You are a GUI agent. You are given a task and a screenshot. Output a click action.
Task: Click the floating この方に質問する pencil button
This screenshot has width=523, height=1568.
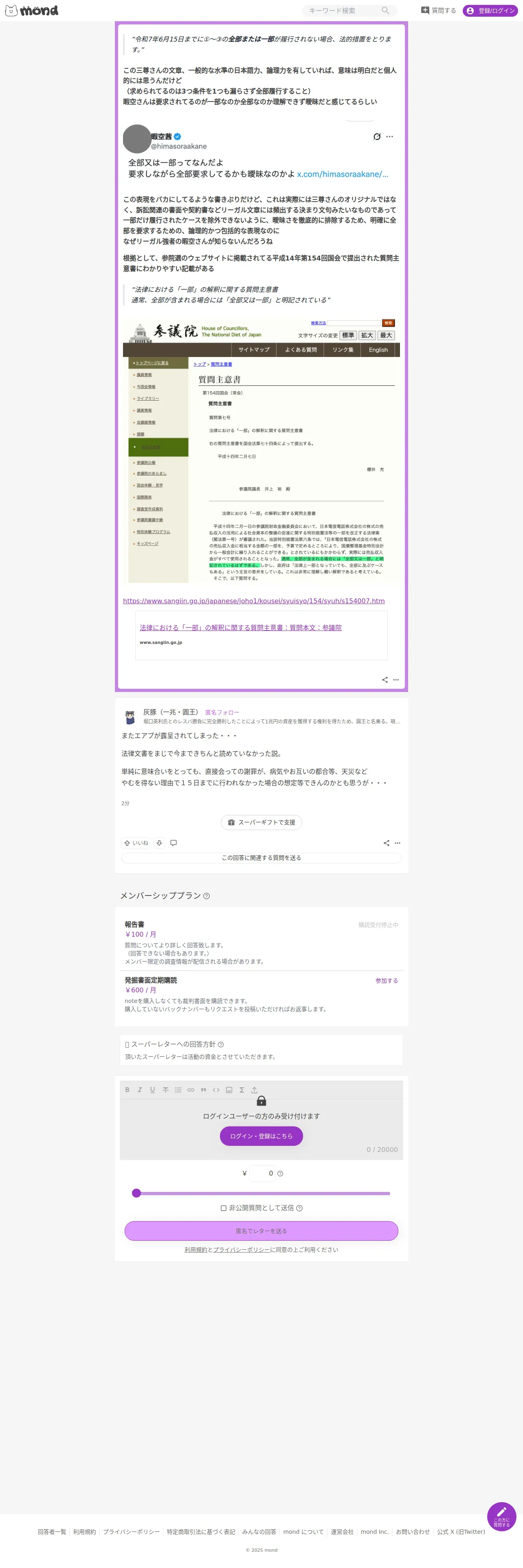click(x=502, y=1515)
